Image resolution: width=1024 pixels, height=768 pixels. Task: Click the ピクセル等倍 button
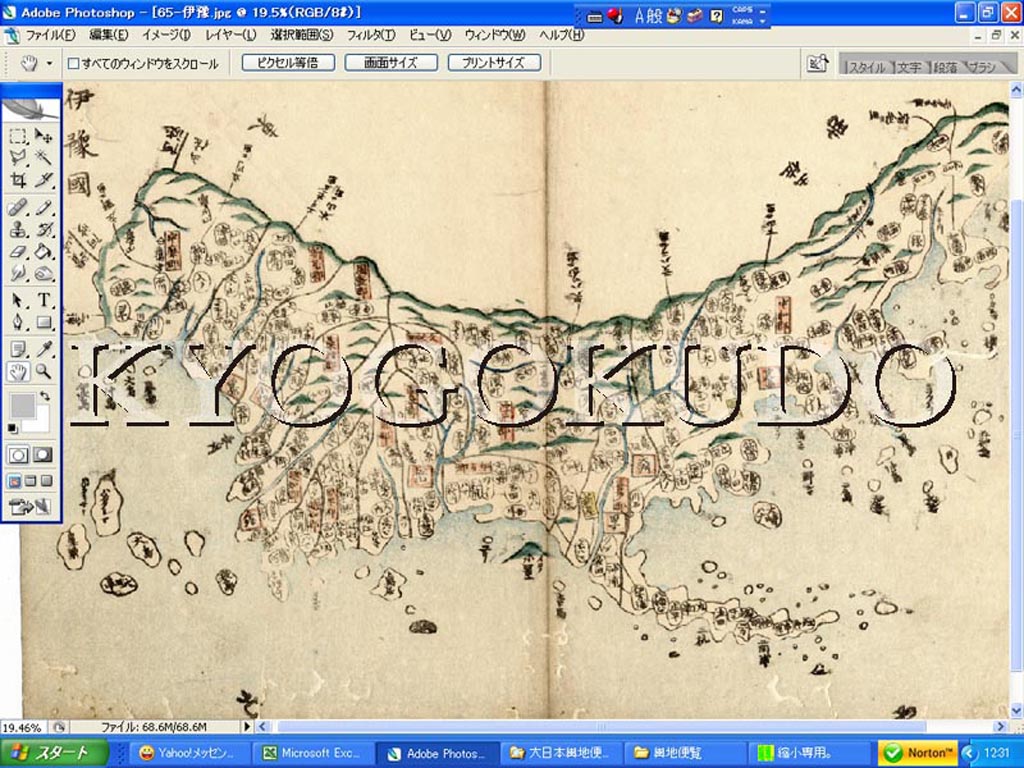pos(288,63)
